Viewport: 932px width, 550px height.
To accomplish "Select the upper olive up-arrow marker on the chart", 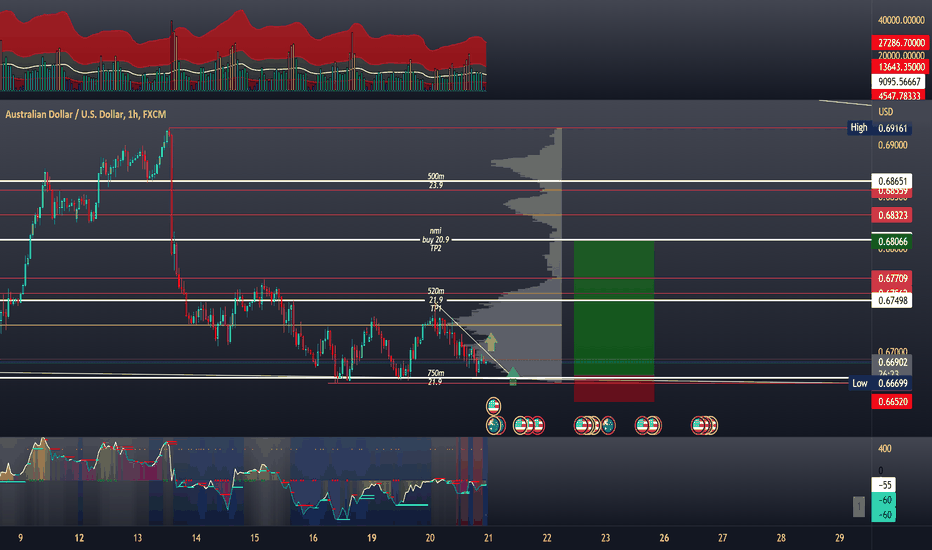I will point(491,342).
